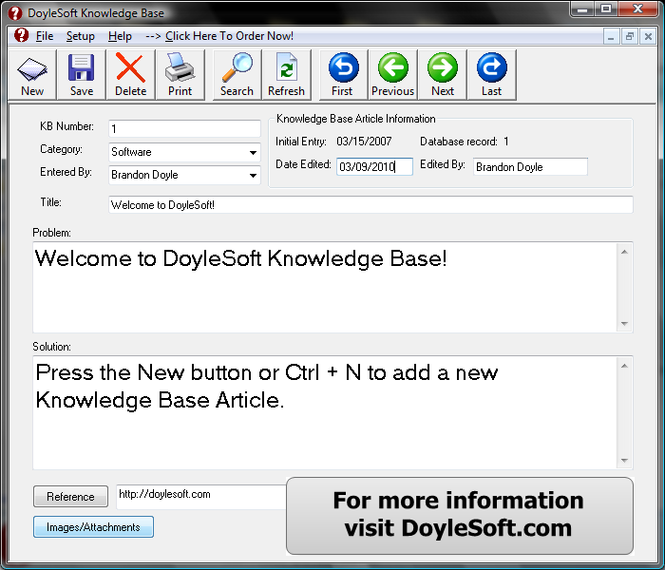Print the article using printer icon

(180, 75)
